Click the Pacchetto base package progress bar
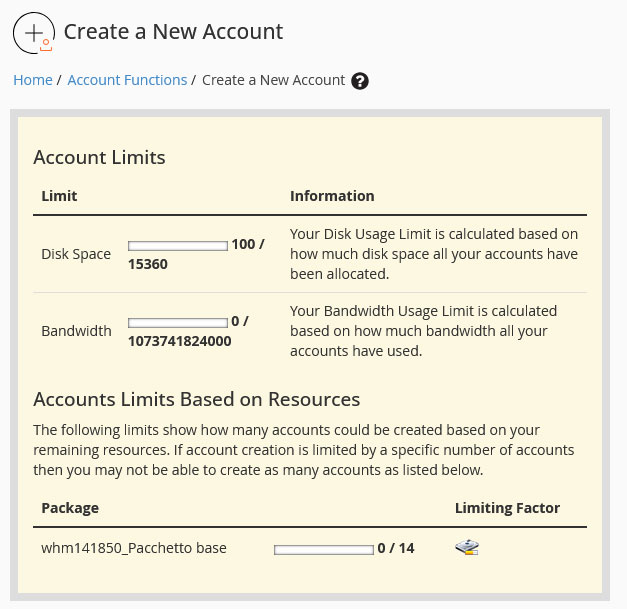The height and width of the screenshot is (609, 627). tap(323, 549)
